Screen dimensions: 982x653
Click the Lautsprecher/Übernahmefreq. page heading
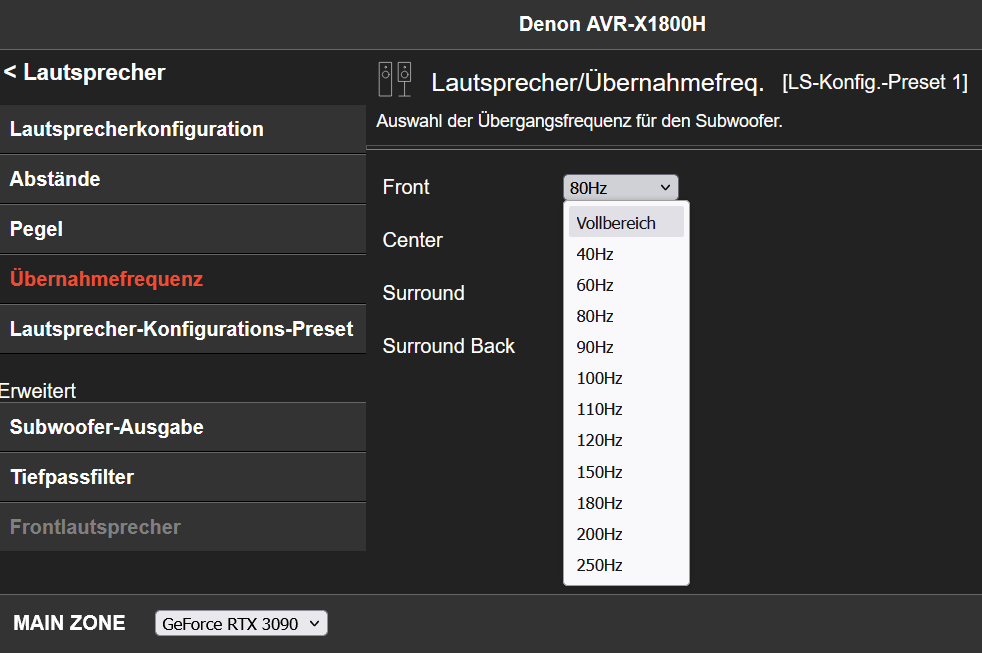(597, 83)
